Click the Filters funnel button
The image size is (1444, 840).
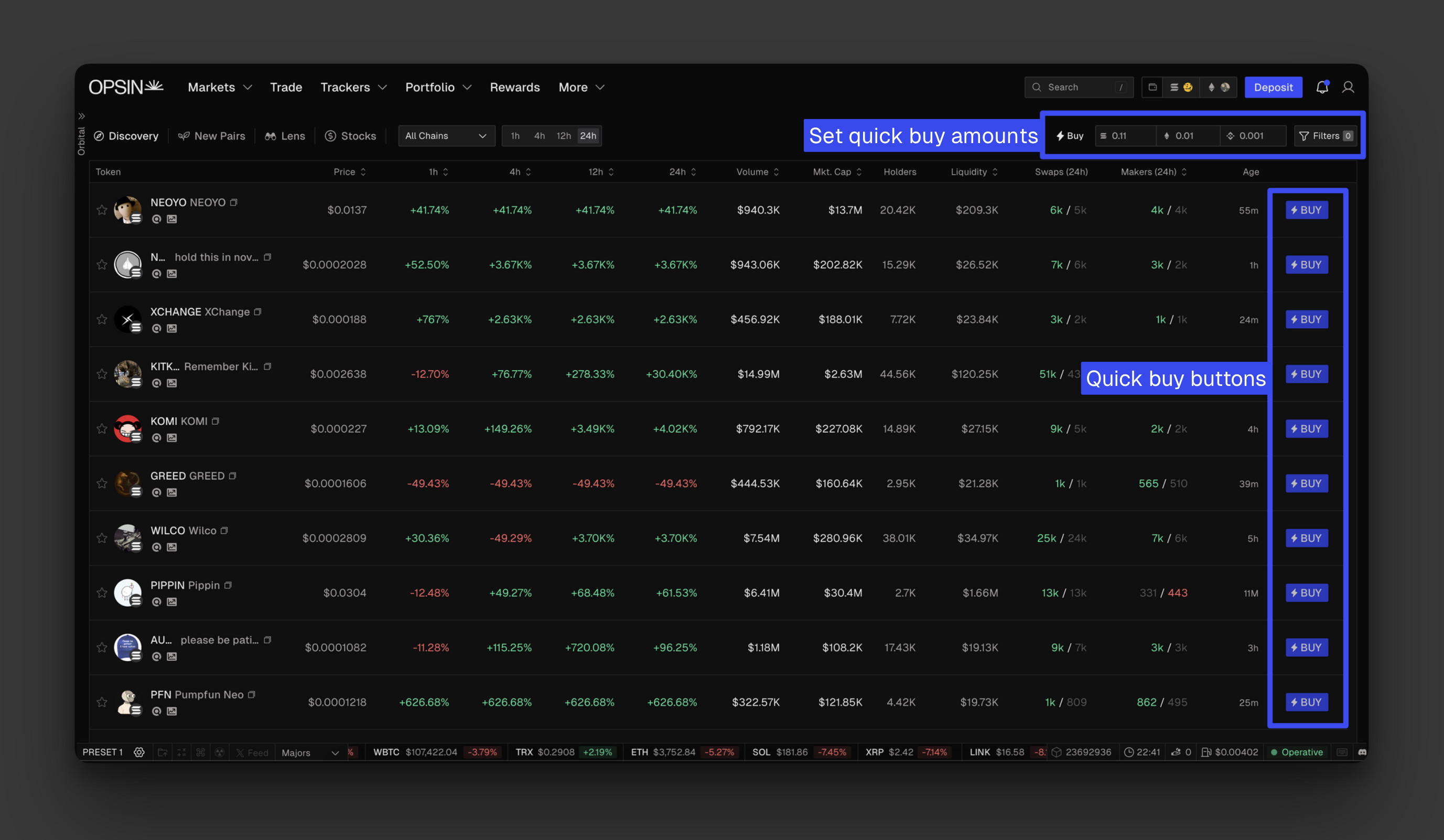1325,136
